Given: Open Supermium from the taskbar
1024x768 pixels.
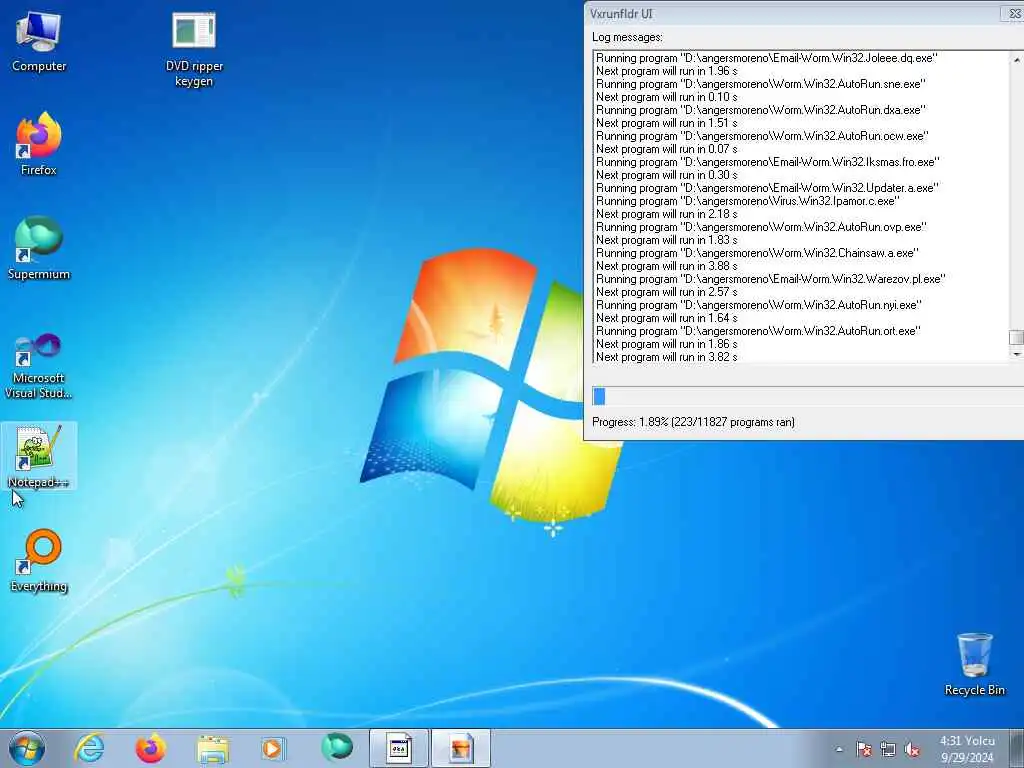Looking at the screenshot, I should click(x=337, y=747).
